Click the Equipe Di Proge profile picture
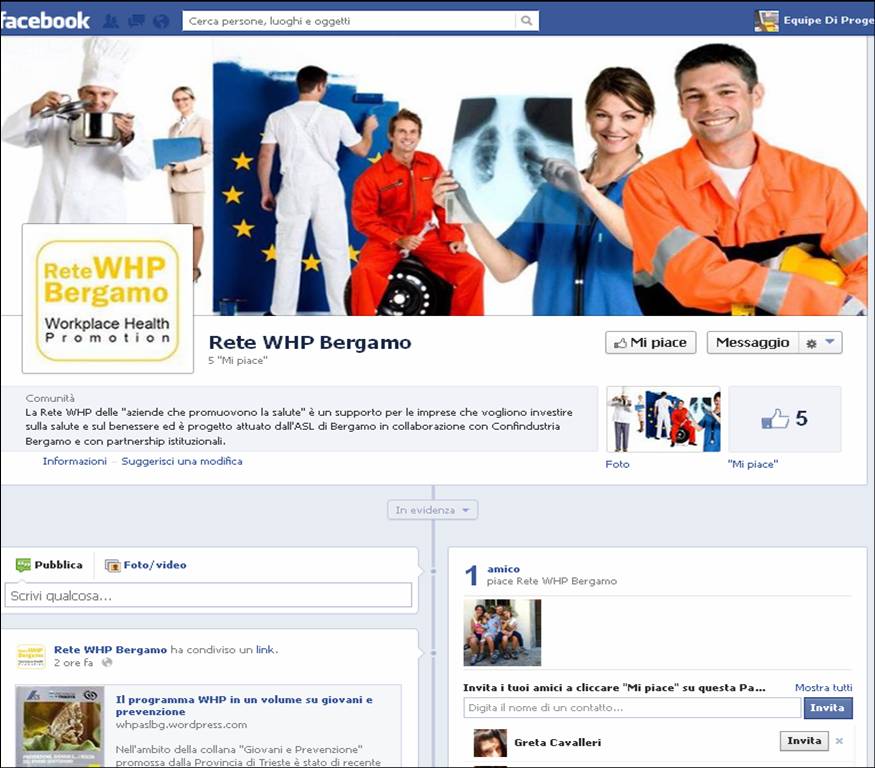This screenshot has width=875, height=768. (x=766, y=20)
